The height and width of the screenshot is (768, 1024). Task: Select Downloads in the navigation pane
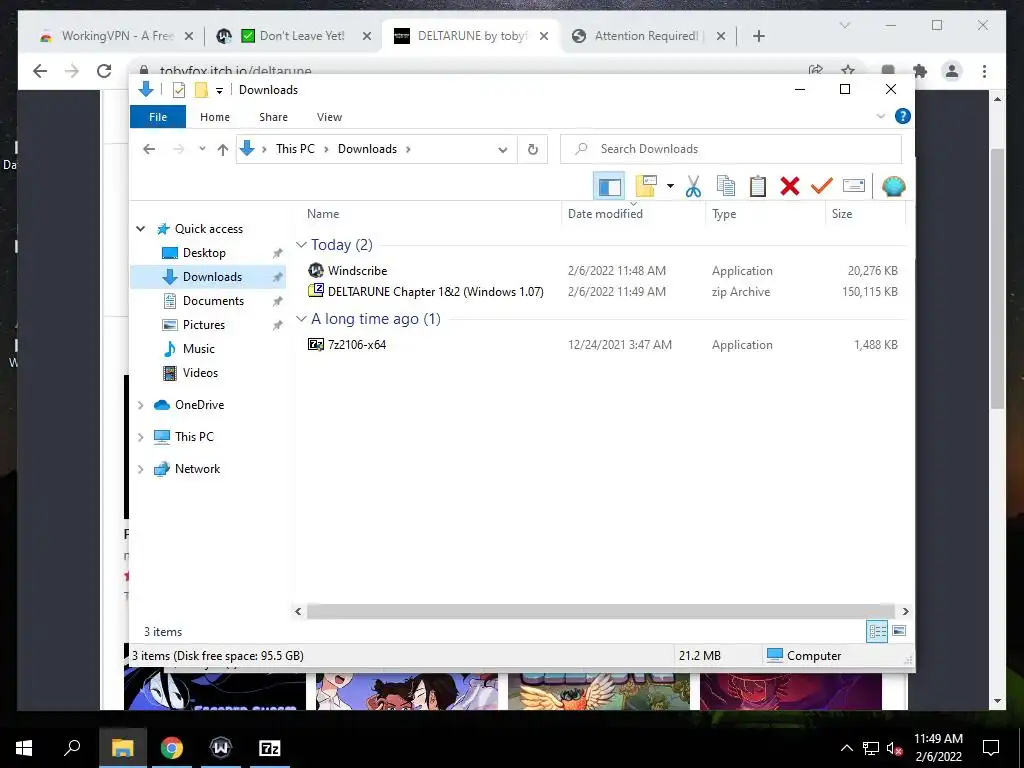click(x=208, y=277)
